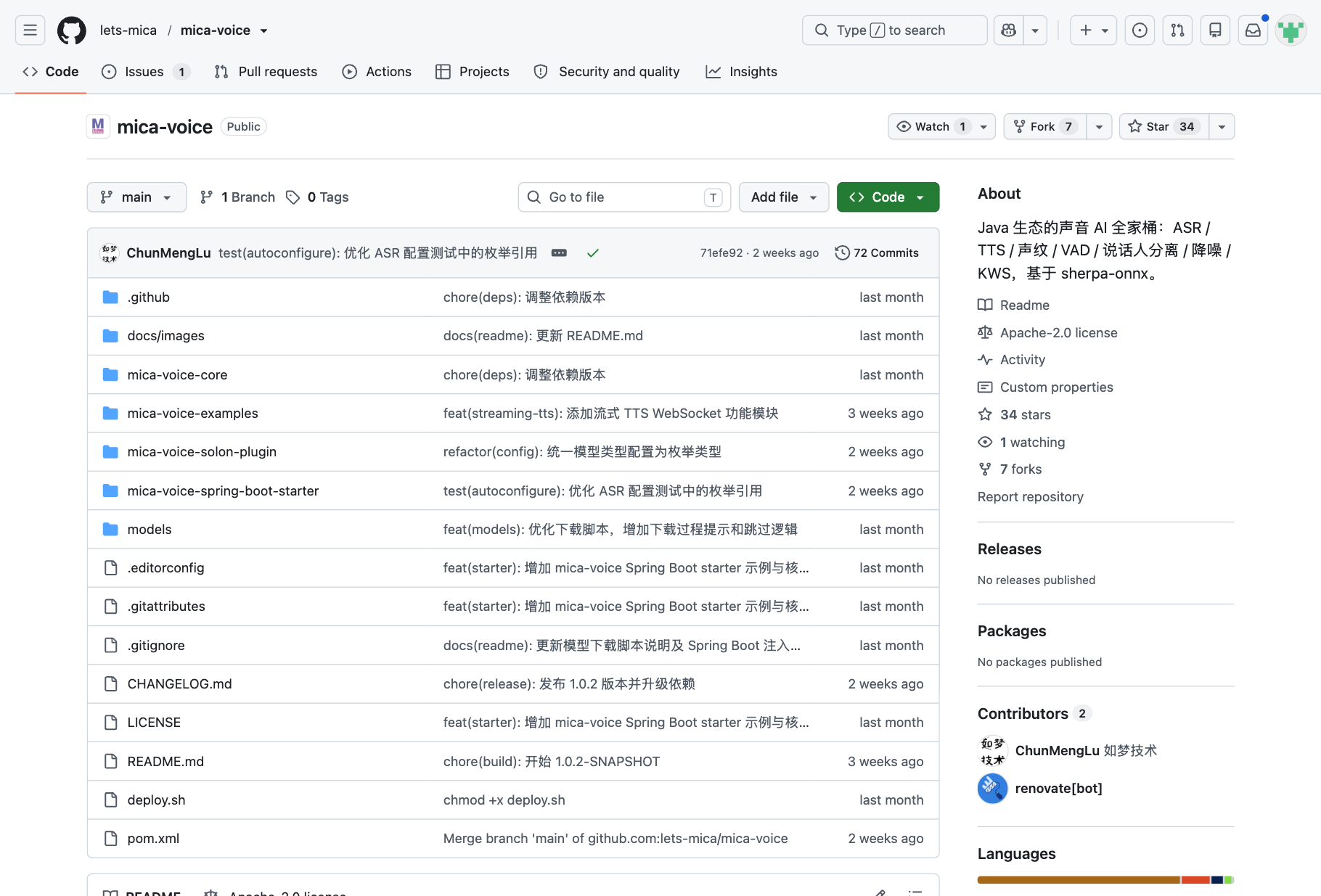Open the Insights tab
This screenshot has width=1321, height=896.
pyautogui.click(x=741, y=72)
